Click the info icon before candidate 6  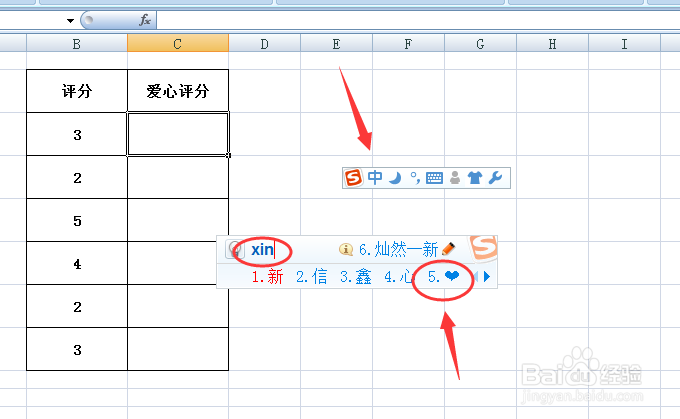click(x=346, y=249)
